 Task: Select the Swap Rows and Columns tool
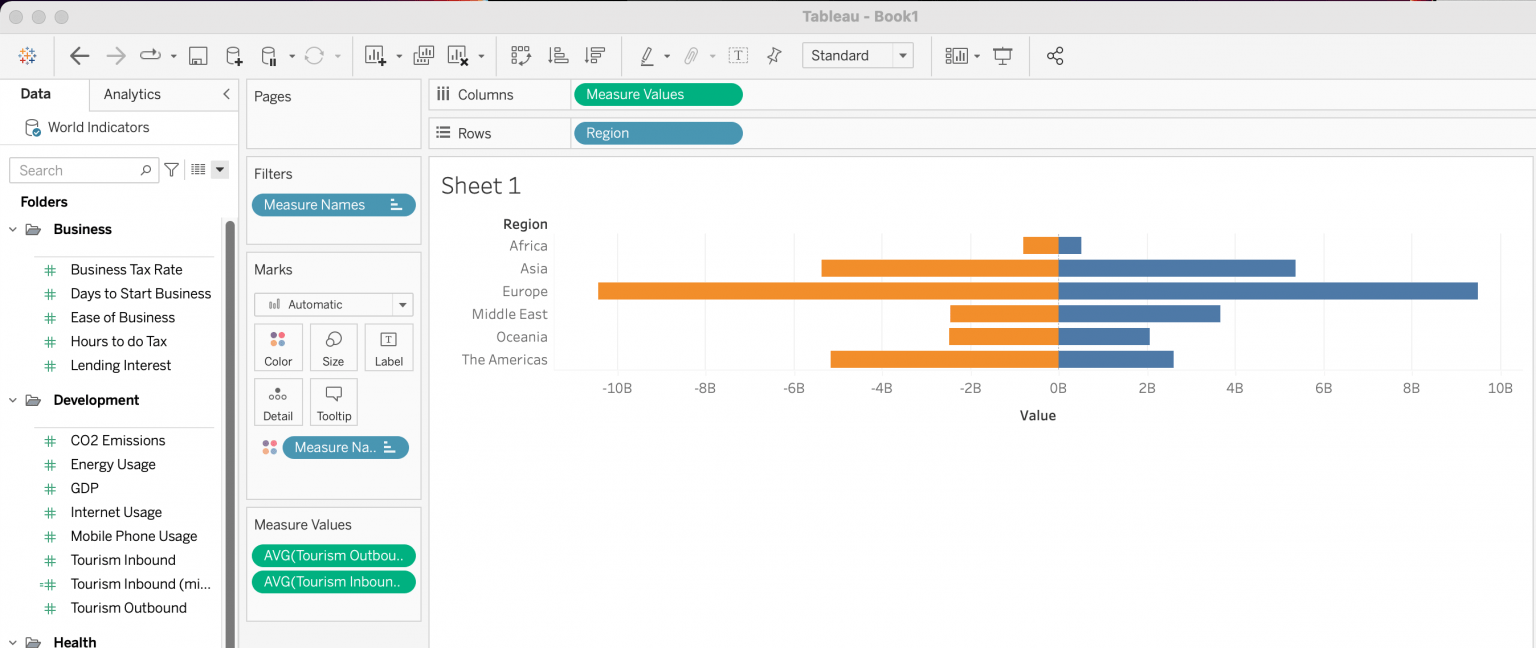tap(521, 55)
